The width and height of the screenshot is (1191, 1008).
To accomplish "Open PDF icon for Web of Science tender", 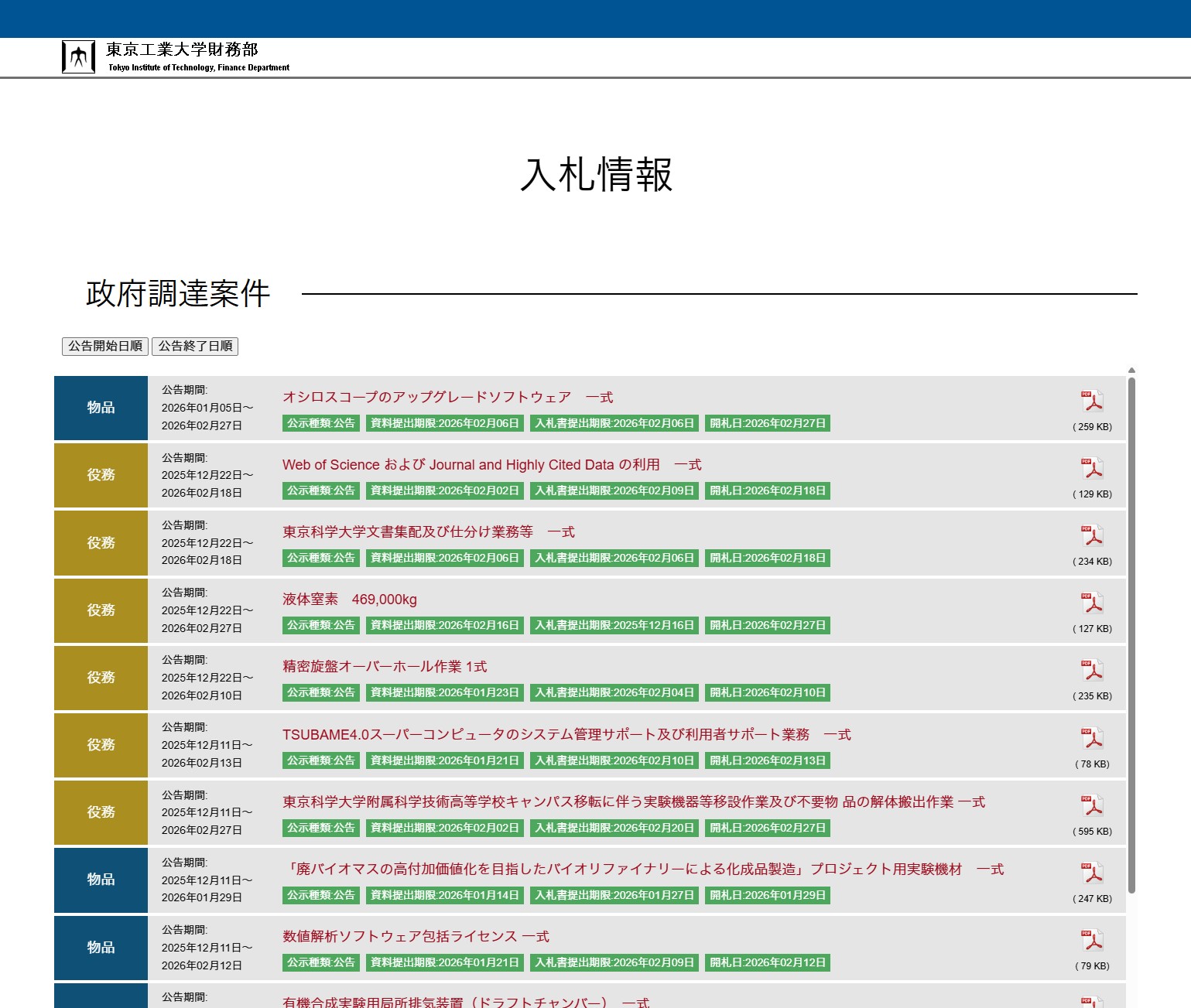I will click(x=1092, y=469).
